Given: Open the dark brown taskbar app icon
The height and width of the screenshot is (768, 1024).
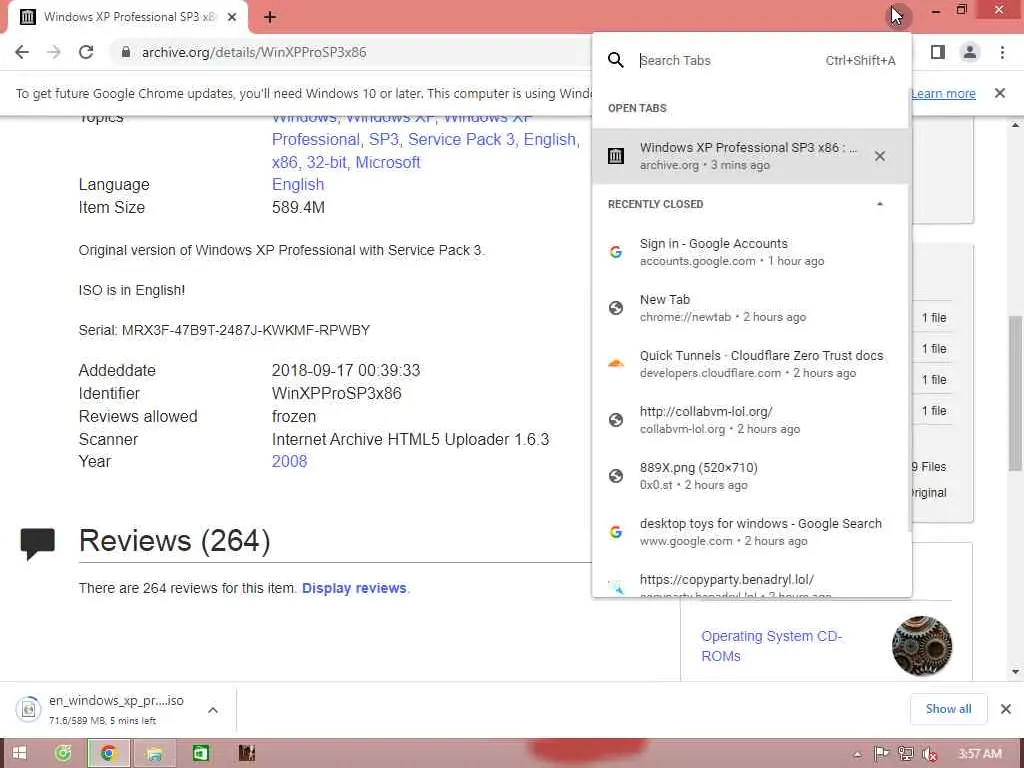Looking at the screenshot, I should (246, 754).
